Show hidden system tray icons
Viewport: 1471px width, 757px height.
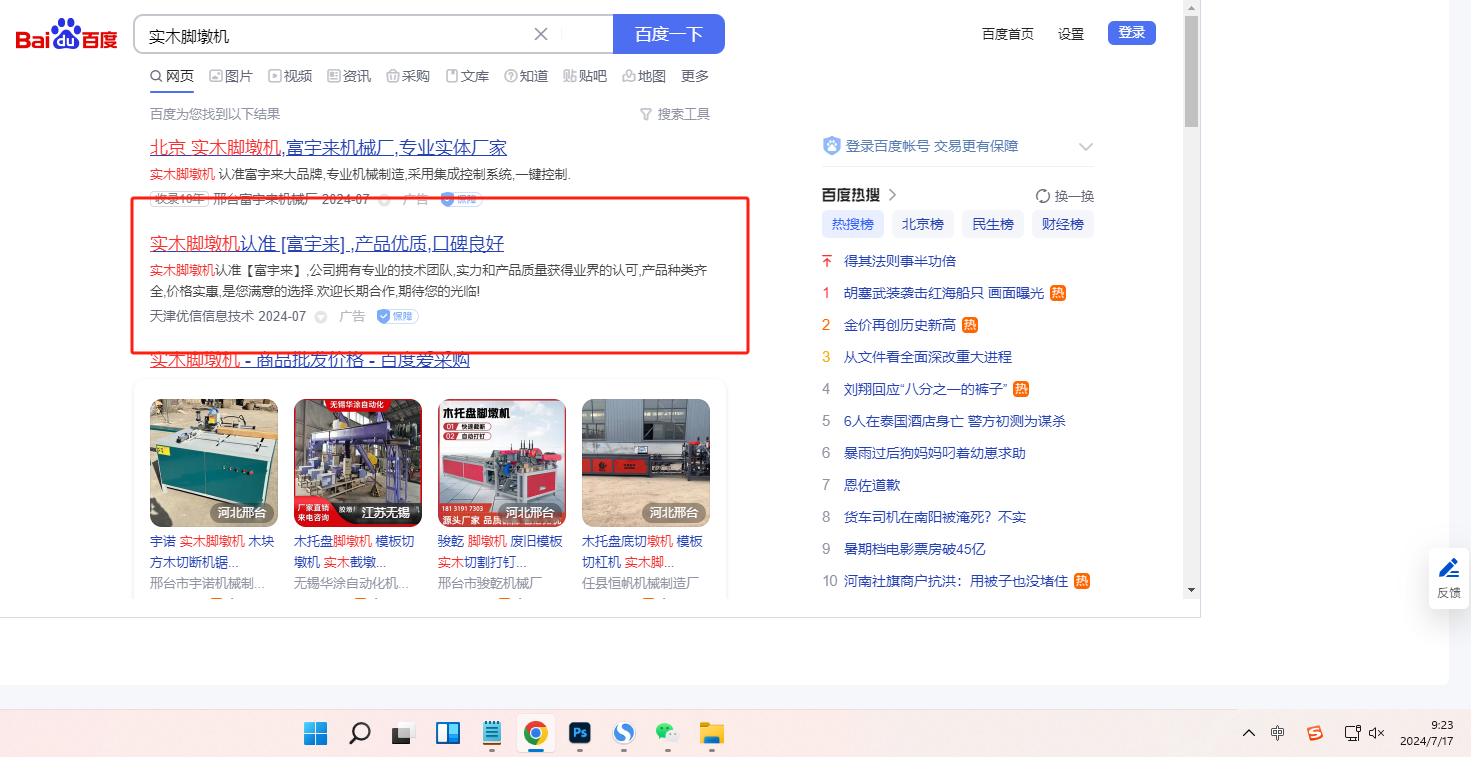coord(1248,733)
